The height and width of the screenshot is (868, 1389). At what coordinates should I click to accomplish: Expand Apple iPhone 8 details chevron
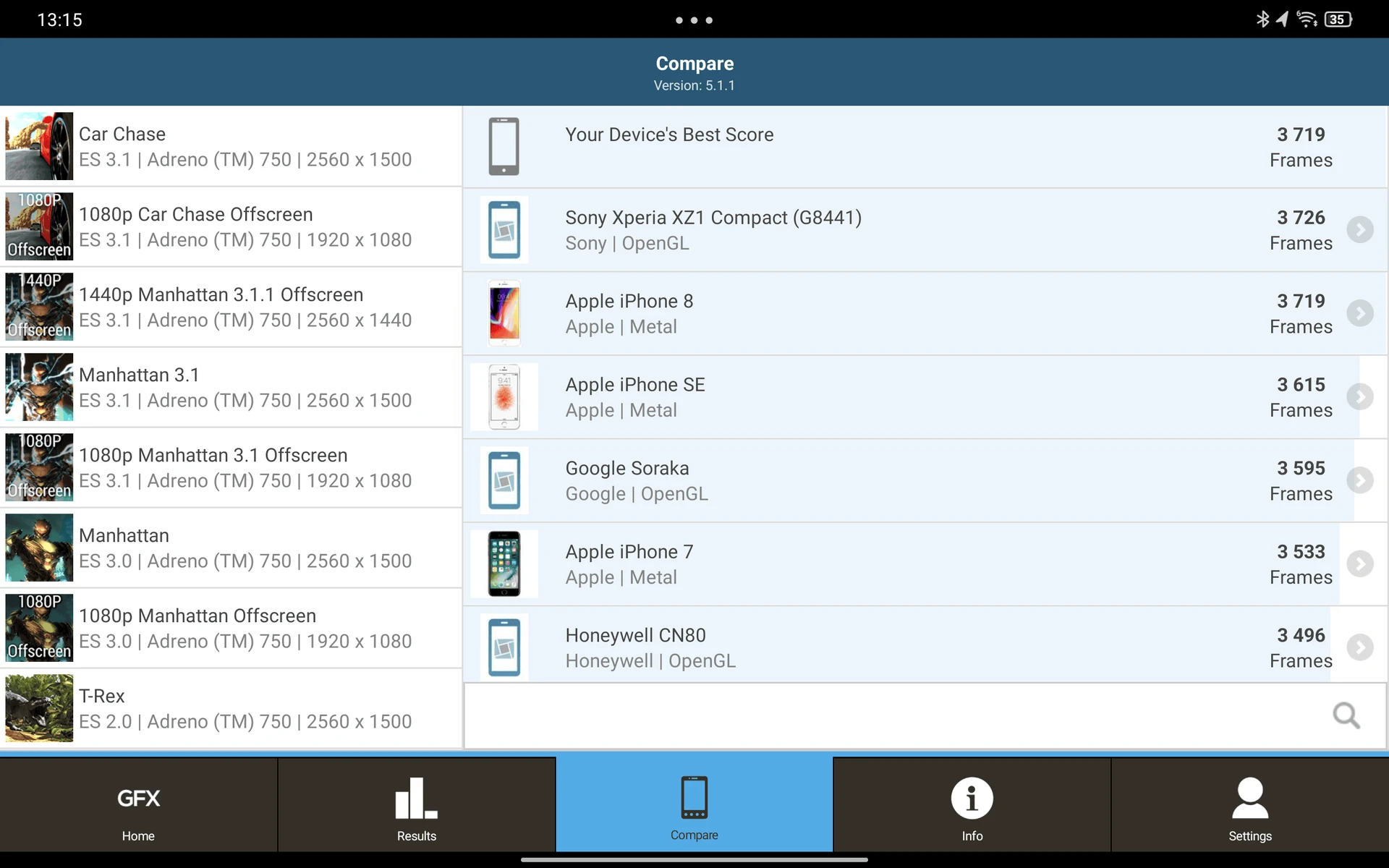1360,313
